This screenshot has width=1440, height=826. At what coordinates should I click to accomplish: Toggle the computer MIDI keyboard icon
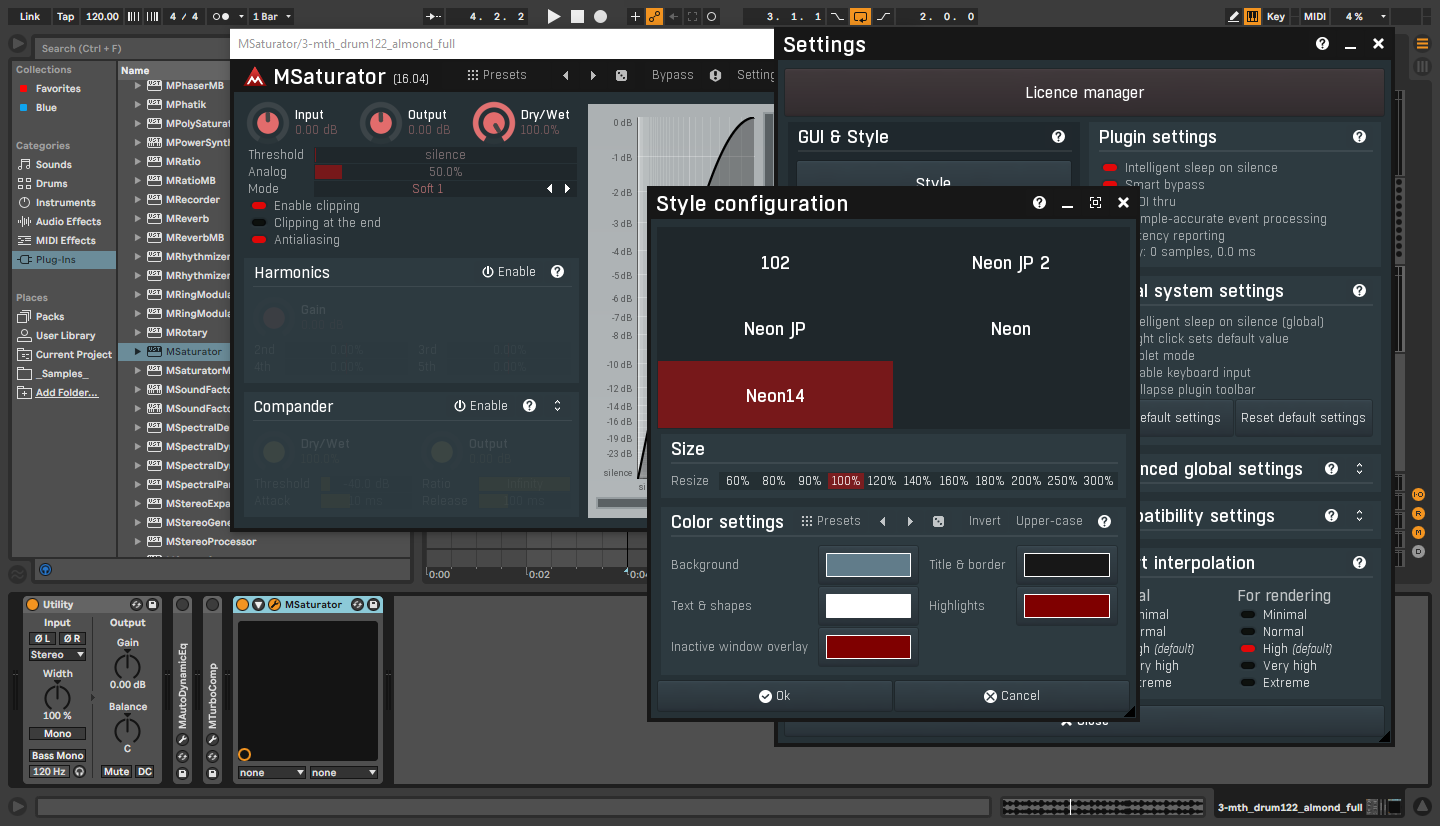coord(1254,16)
